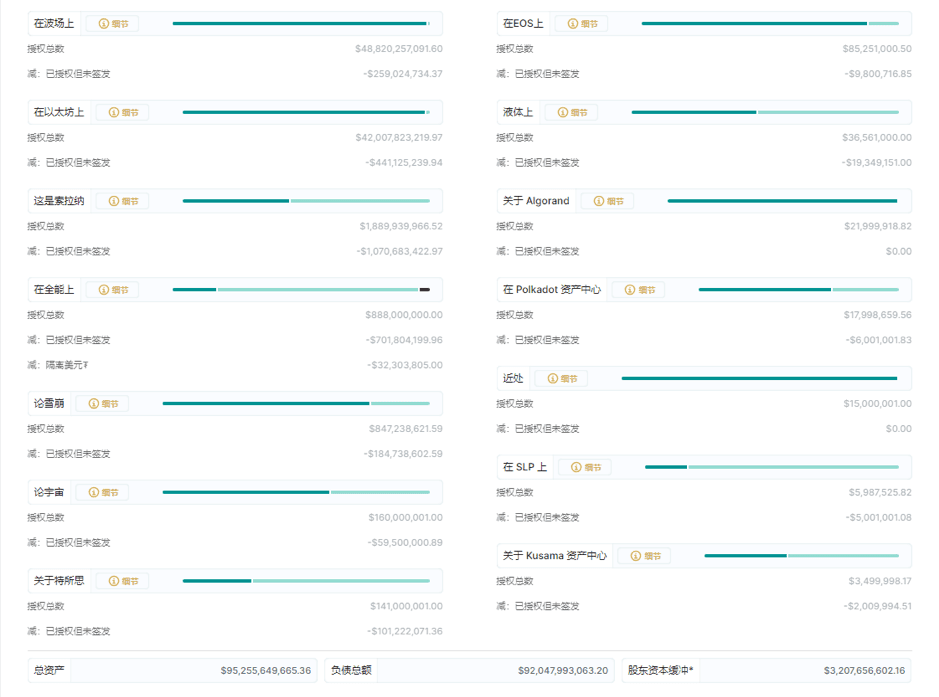The width and height of the screenshot is (939, 697).
Task: Click the 股东资本缓冲* figure
Action: click(x=864, y=670)
